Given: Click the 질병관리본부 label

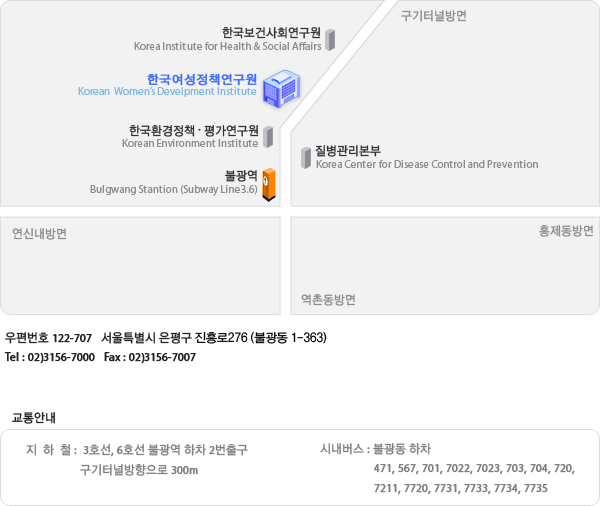Looking at the screenshot, I should (348, 150).
